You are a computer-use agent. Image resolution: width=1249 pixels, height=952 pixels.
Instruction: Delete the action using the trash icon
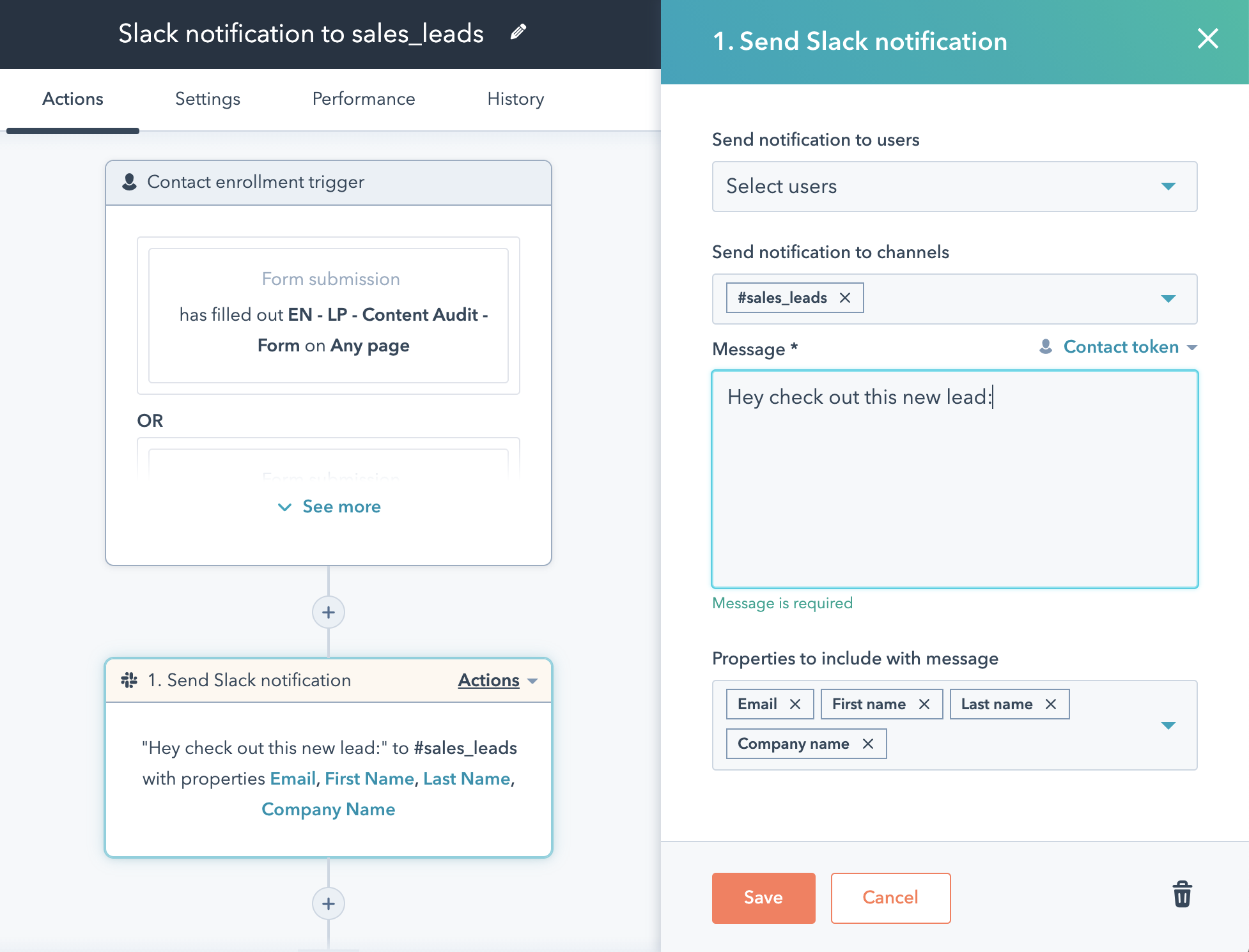click(x=1181, y=894)
